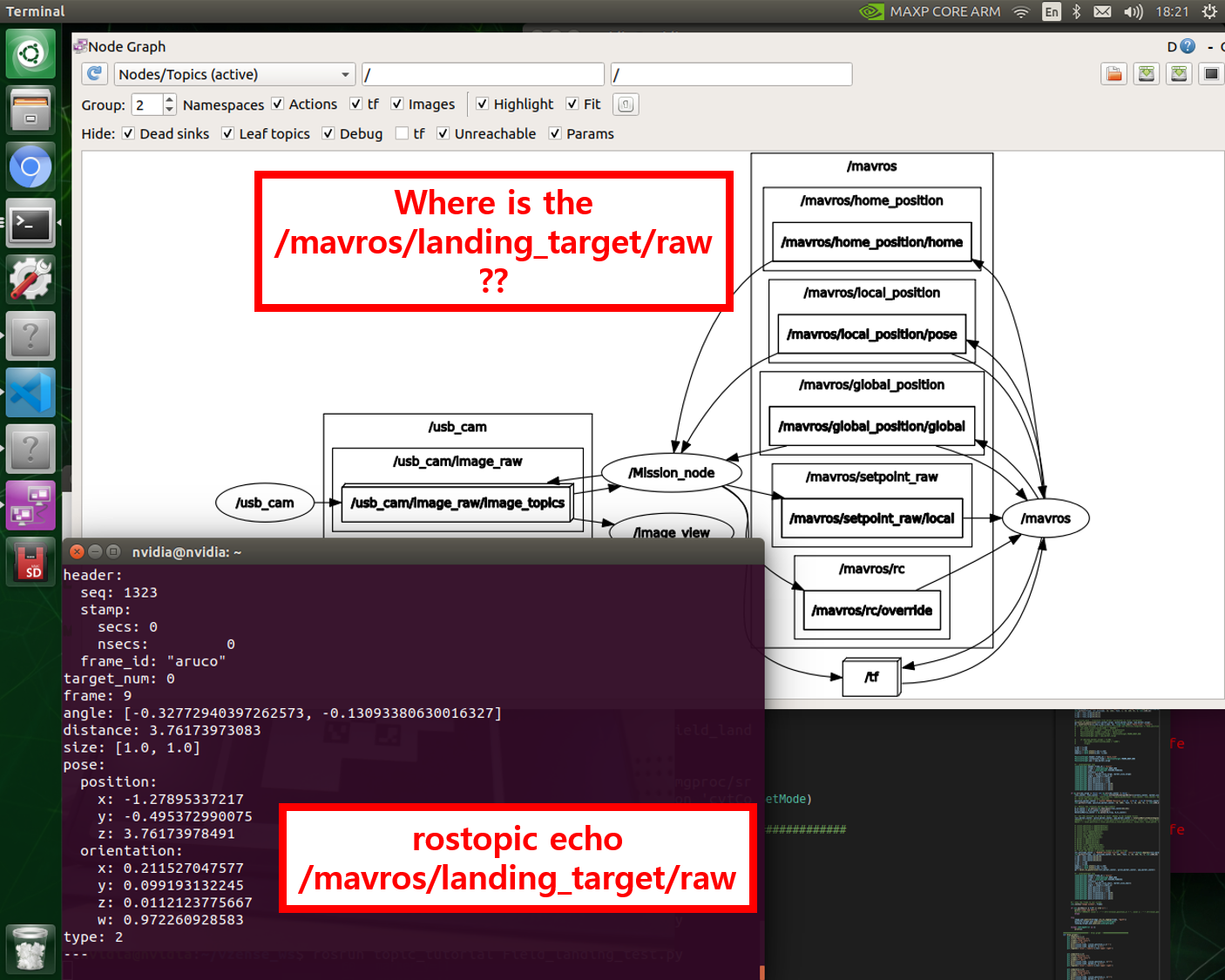Refresh the ROS node graph
1225x980 pixels.
click(x=94, y=74)
